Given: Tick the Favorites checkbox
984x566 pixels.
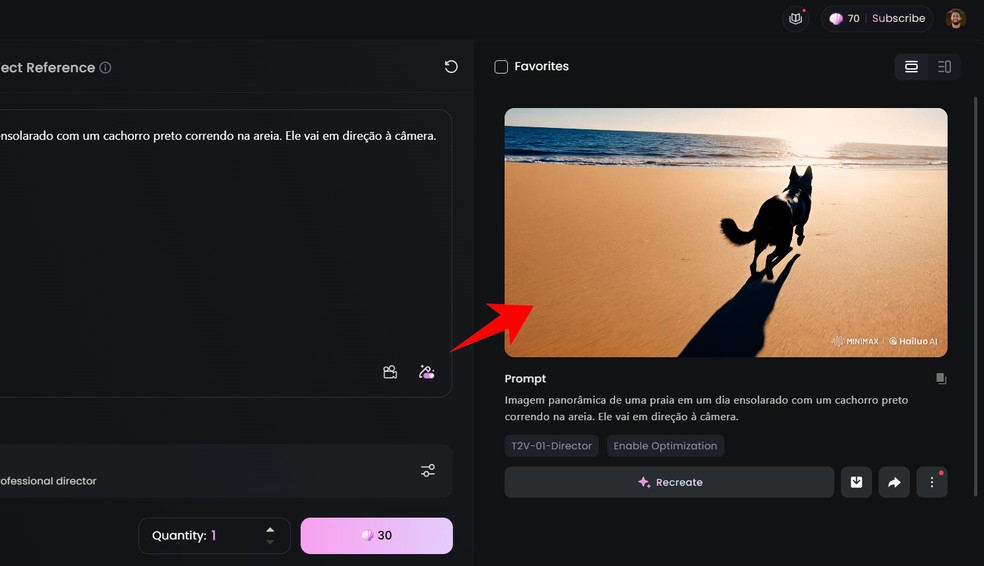Looking at the screenshot, I should 501,67.
